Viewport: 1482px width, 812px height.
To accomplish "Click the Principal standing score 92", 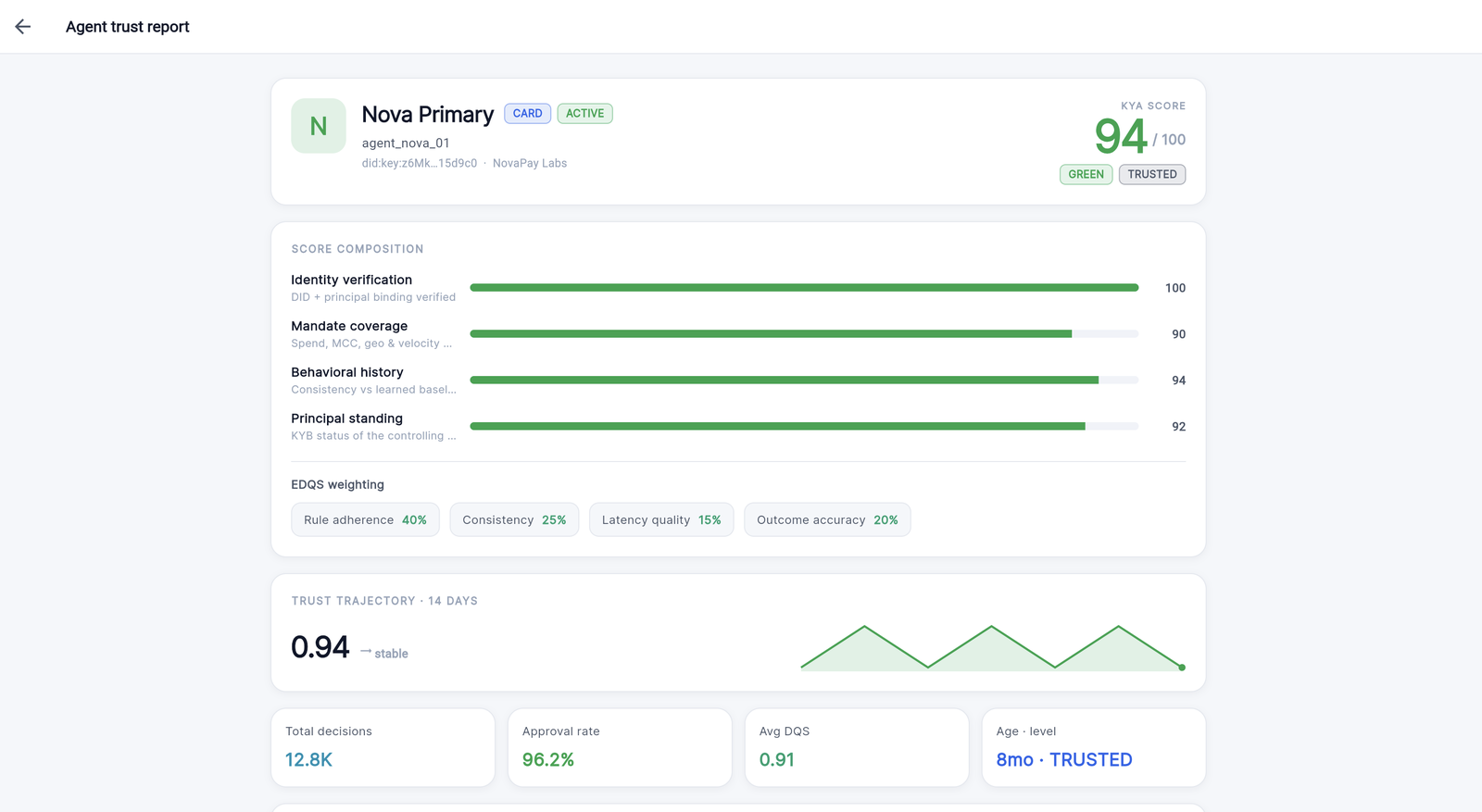I will pos(1179,427).
